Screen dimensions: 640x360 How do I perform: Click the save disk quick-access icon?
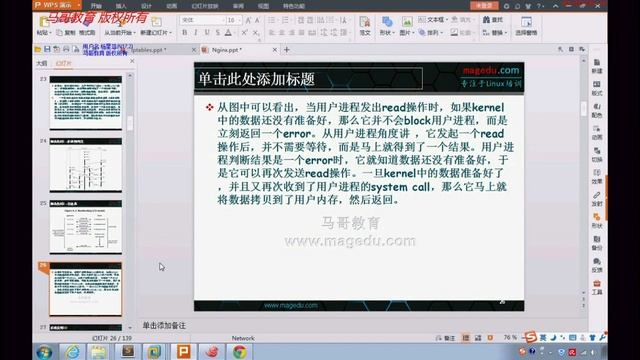tap(47, 49)
